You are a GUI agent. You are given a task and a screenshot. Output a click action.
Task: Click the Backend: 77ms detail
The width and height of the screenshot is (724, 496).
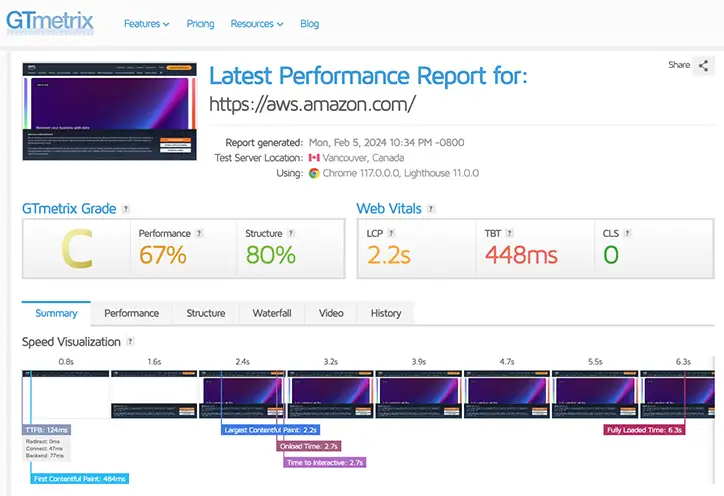click(x=45, y=455)
